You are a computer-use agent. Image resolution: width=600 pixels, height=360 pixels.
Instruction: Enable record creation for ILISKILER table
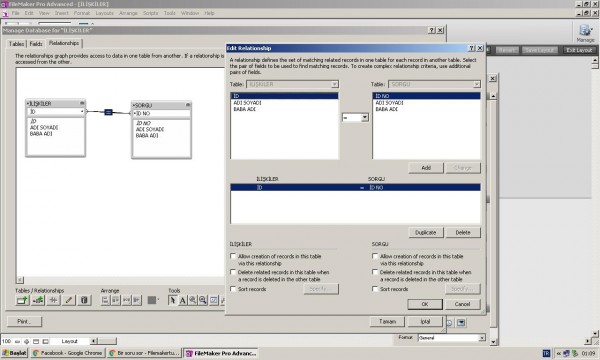[x=233, y=256]
